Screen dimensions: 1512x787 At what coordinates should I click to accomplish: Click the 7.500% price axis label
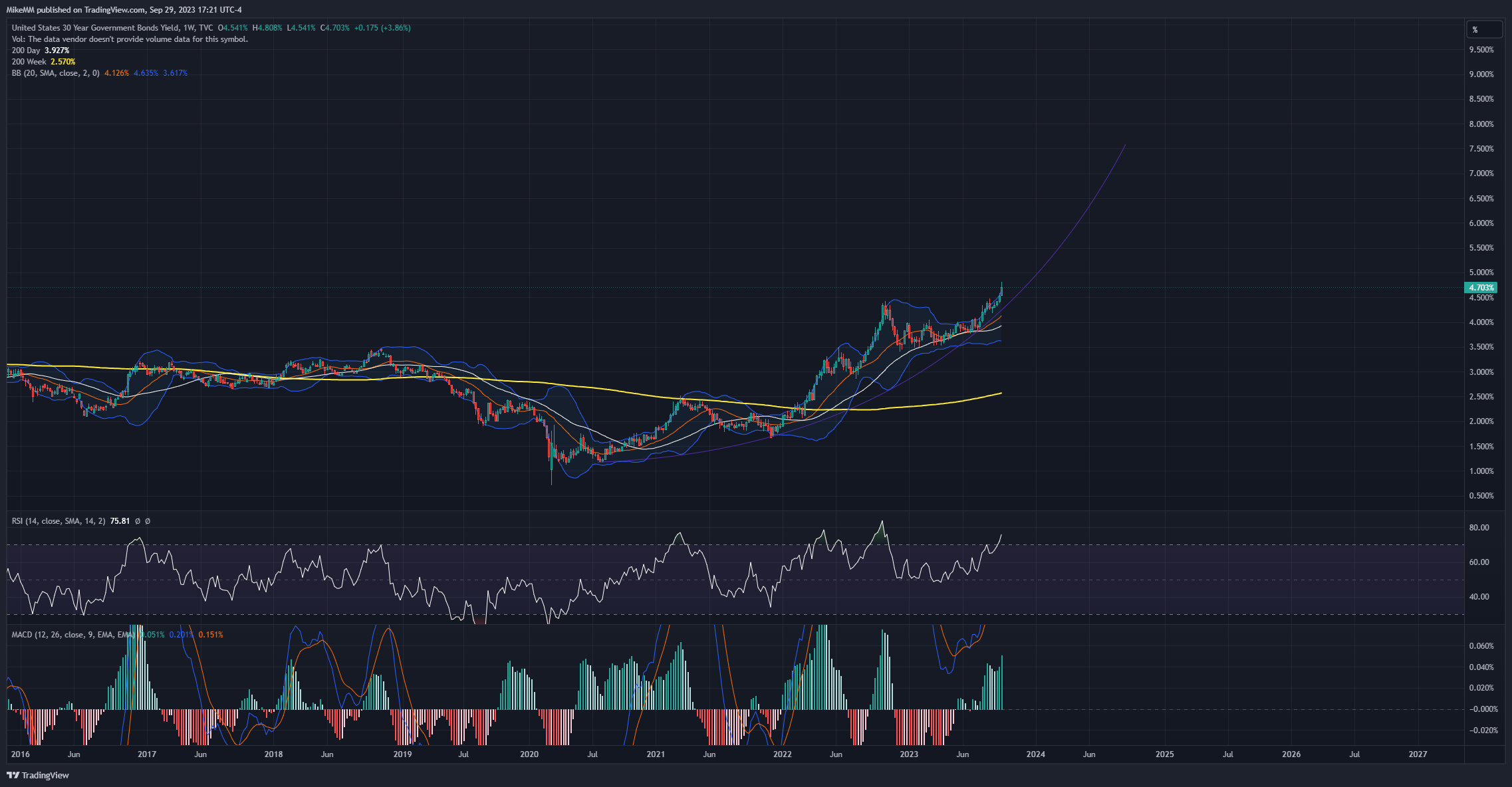point(1481,149)
